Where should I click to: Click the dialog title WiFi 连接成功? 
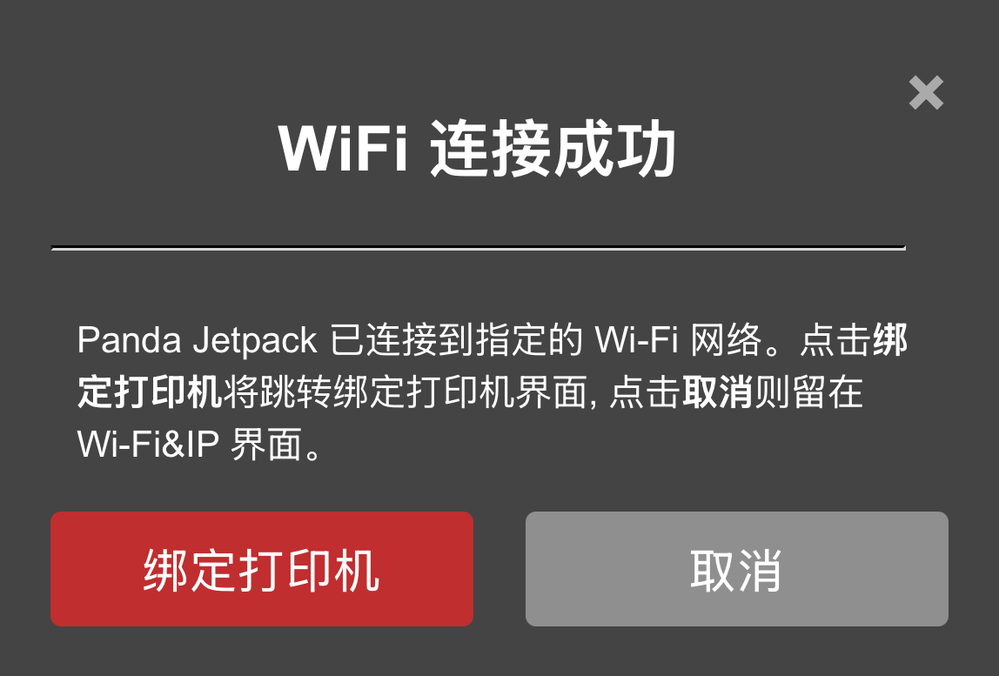pos(477,150)
